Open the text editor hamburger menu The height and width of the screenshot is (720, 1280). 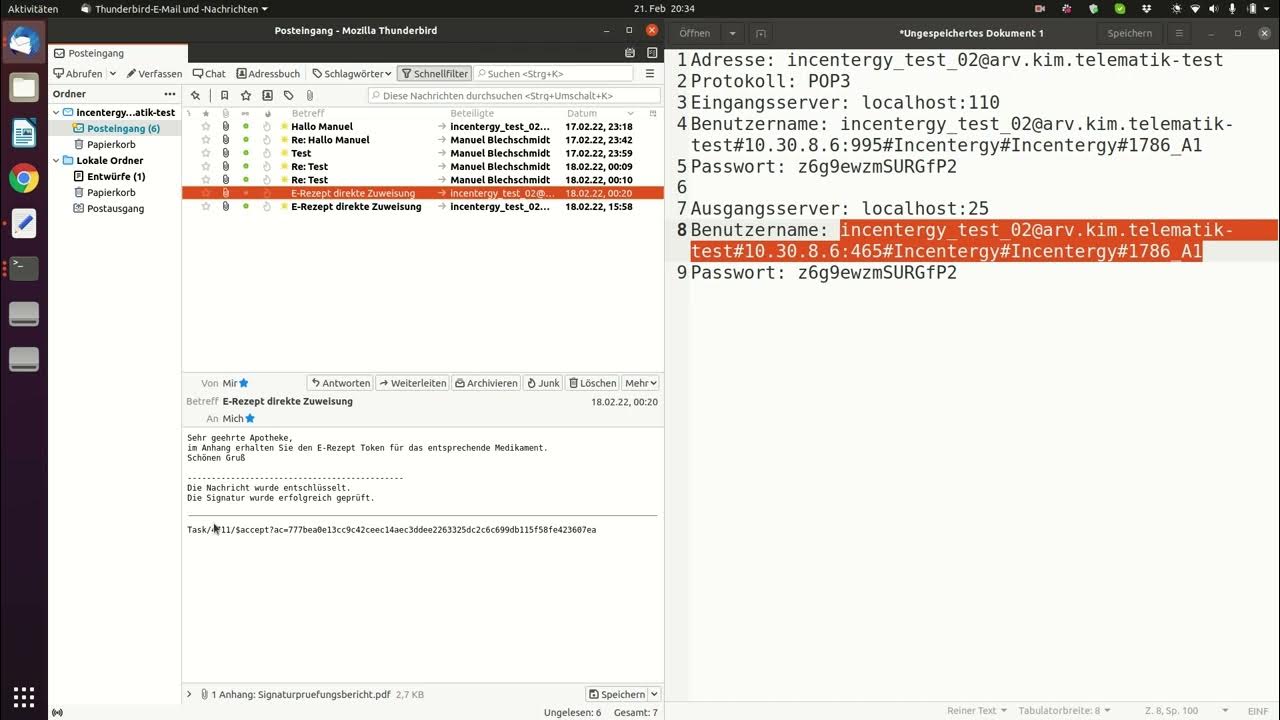click(x=1179, y=33)
